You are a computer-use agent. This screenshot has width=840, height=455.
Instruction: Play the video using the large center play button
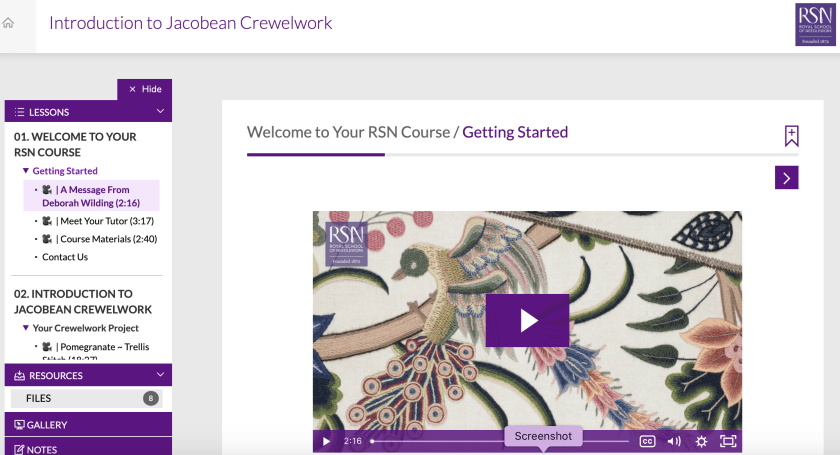point(528,320)
